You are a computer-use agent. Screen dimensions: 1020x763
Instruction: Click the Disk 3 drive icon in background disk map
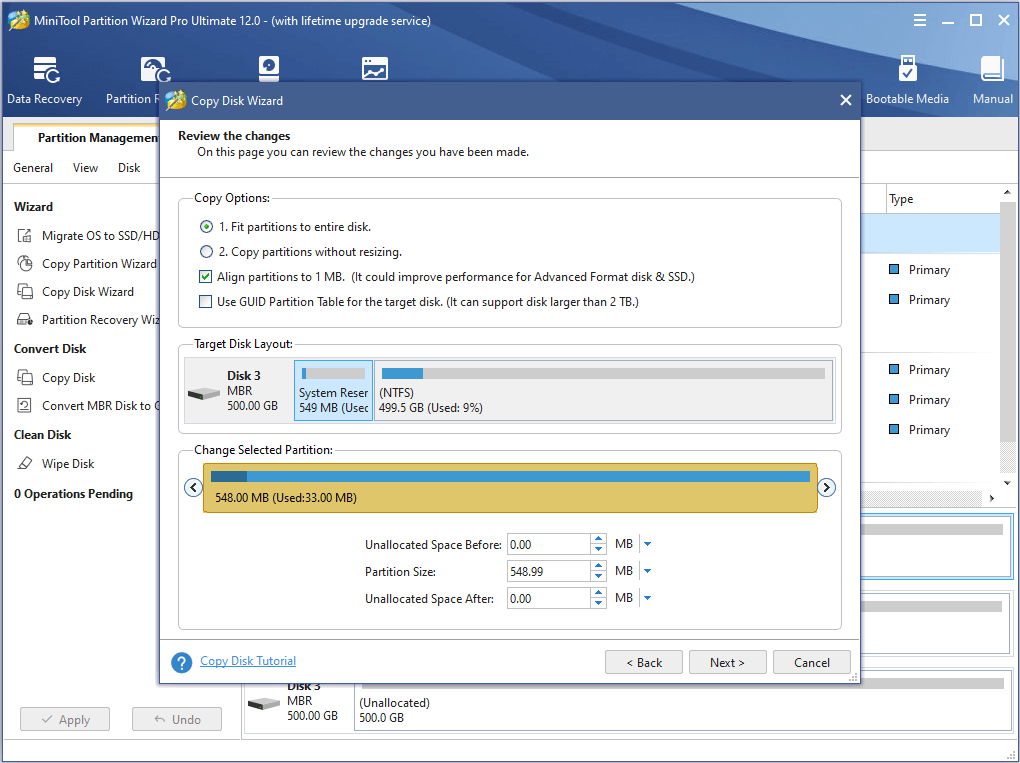coord(263,703)
